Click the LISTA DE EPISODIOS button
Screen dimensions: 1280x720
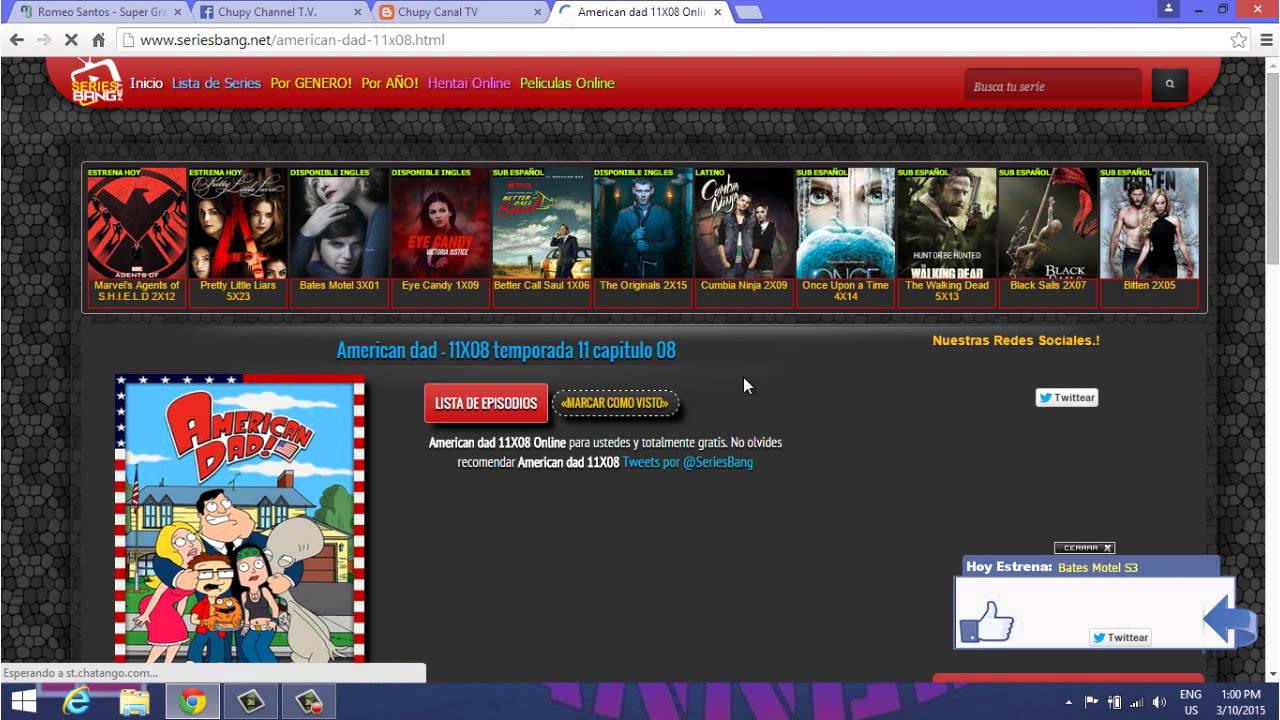click(486, 403)
